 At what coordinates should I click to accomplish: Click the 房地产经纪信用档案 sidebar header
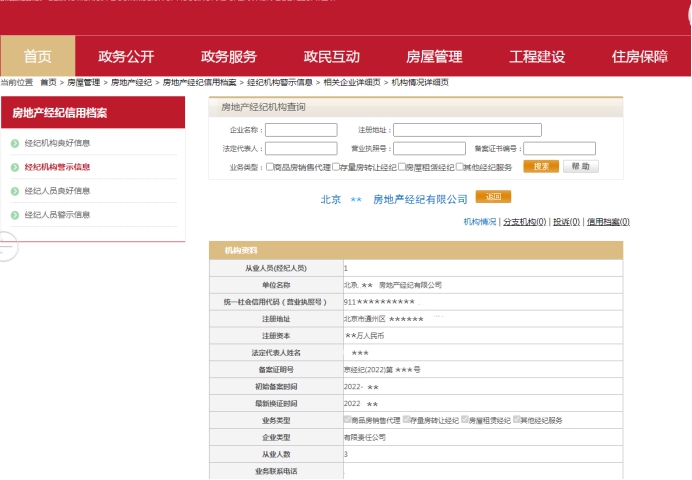(93, 112)
